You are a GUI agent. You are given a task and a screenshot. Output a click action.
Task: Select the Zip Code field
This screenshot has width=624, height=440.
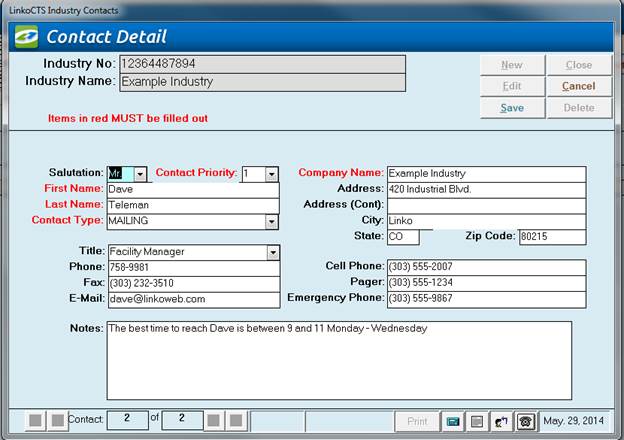coord(551,237)
